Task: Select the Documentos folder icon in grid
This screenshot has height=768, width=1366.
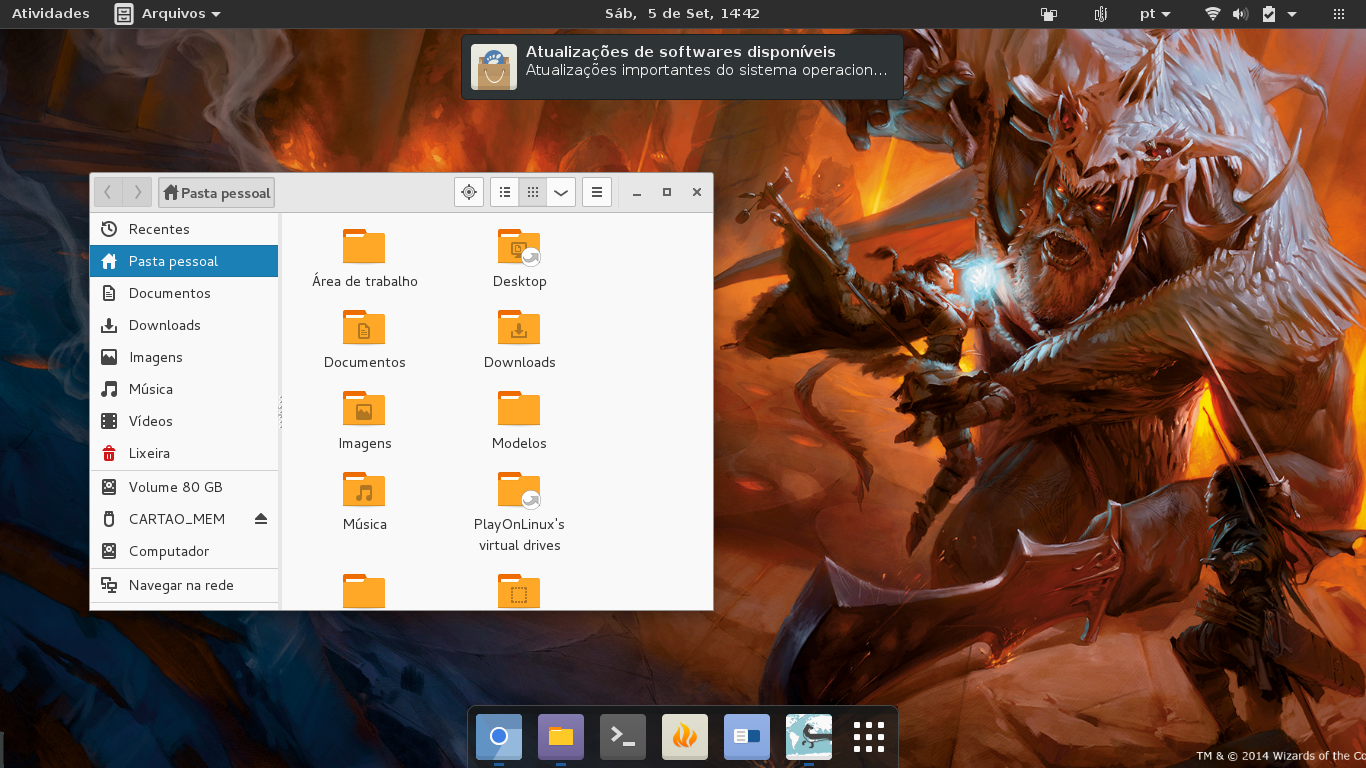Action: click(364, 327)
